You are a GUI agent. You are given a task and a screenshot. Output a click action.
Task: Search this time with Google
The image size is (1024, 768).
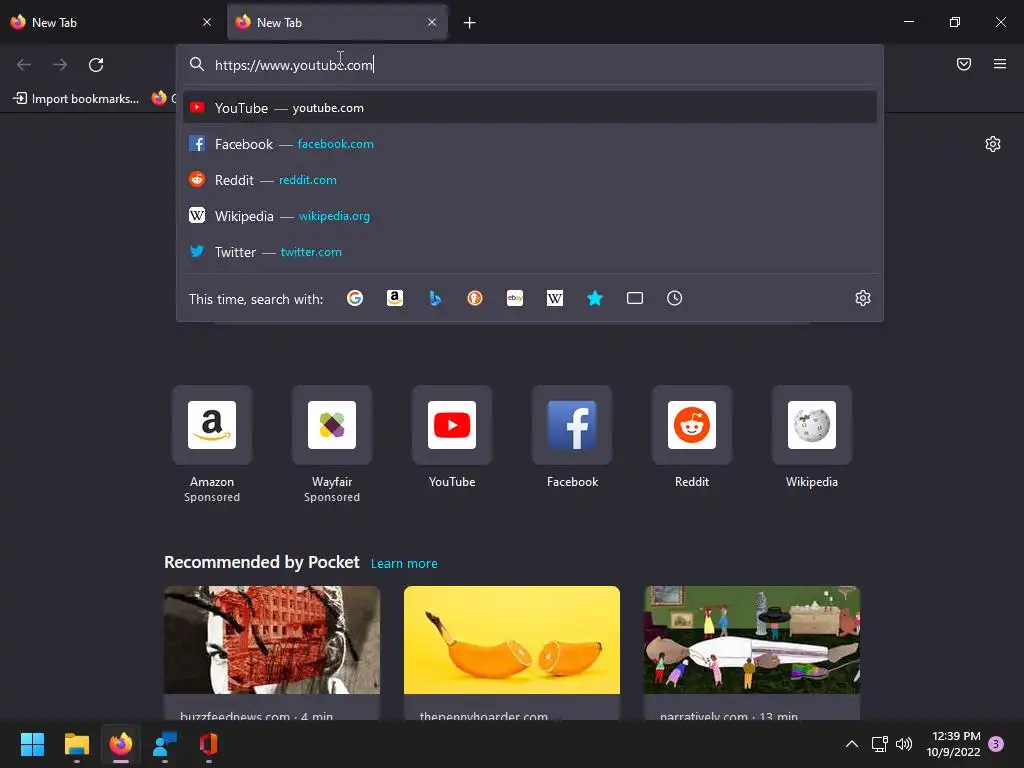(x=355, y=298)
